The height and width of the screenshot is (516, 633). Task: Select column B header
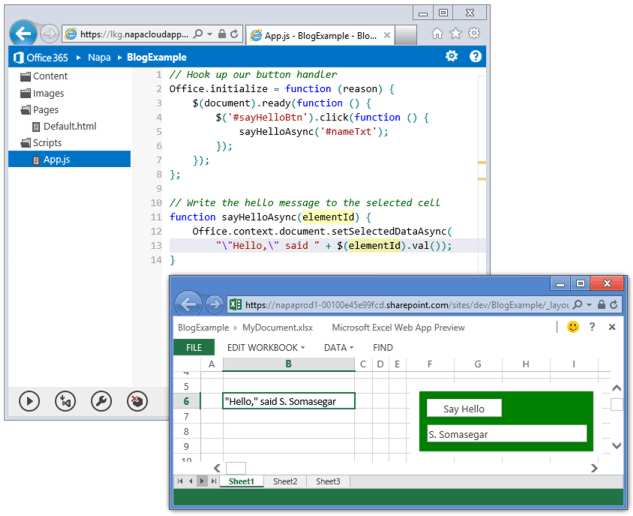click(289, 364)
